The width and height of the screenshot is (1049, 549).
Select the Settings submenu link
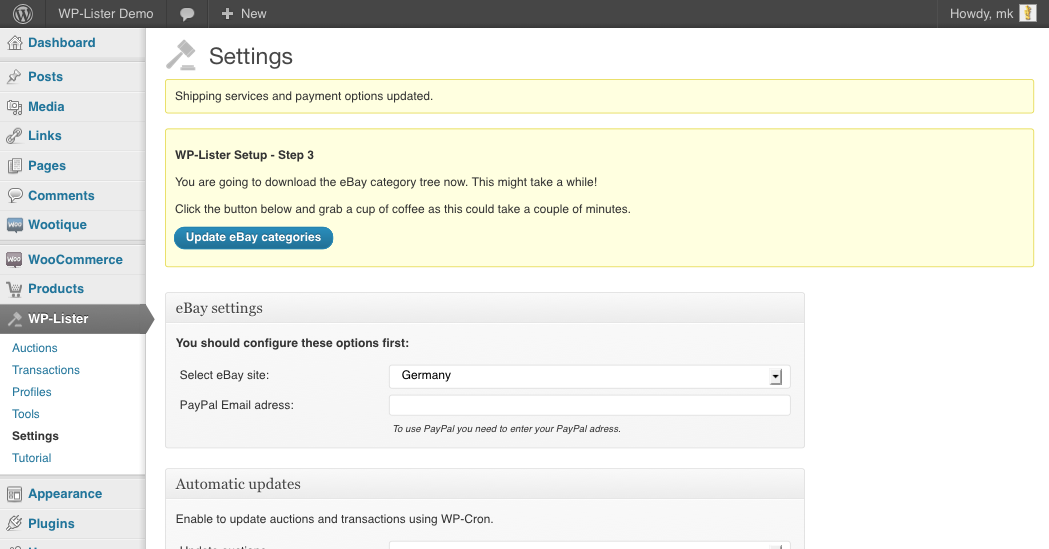[35, 436]
